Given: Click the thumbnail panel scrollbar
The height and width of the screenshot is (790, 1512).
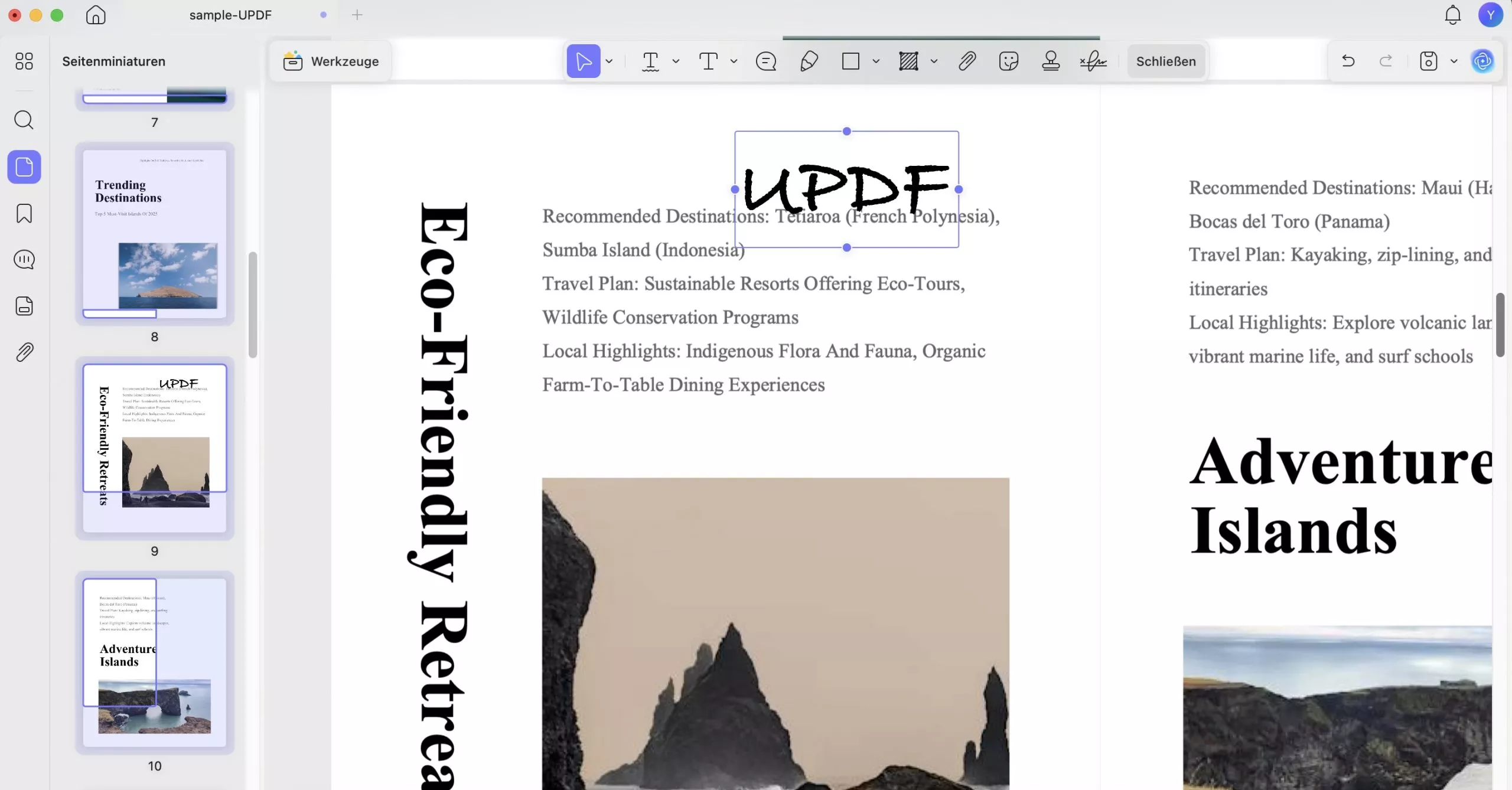Looking at the screenshot, I should pos(253,305).
